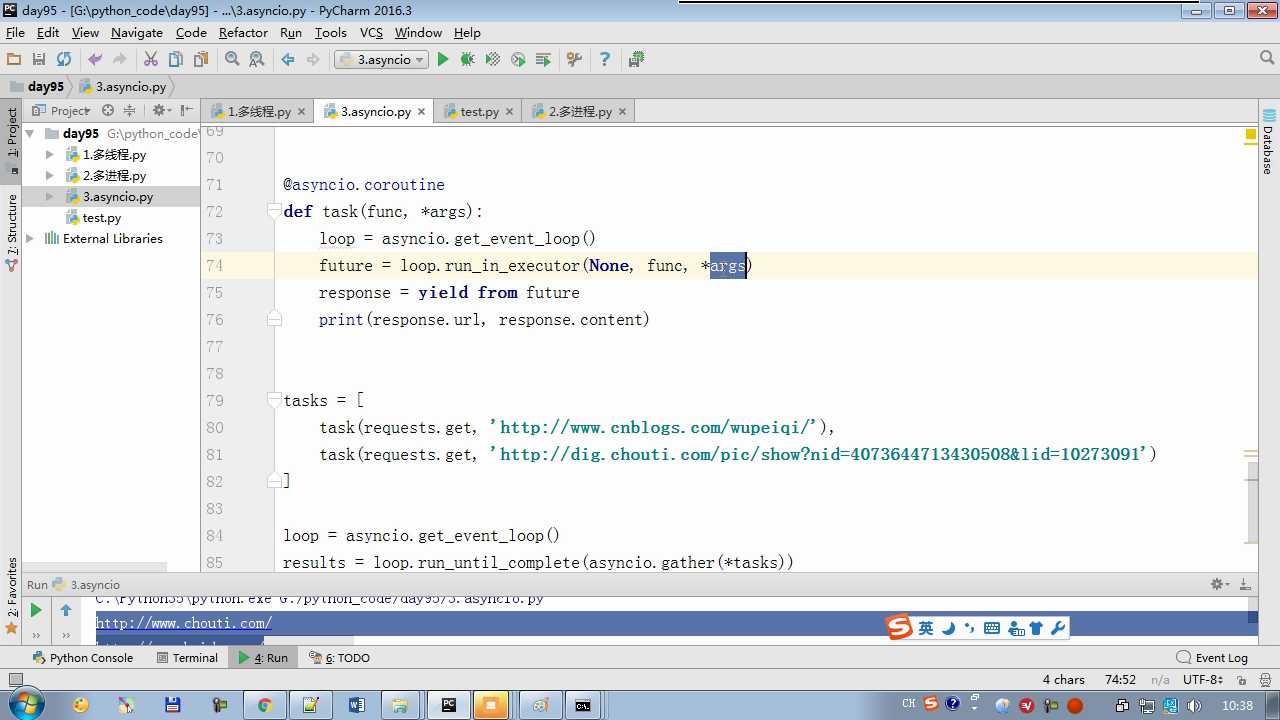Click the Cut scissors icon
This screenshot has height=720, width=1280.
151,60
